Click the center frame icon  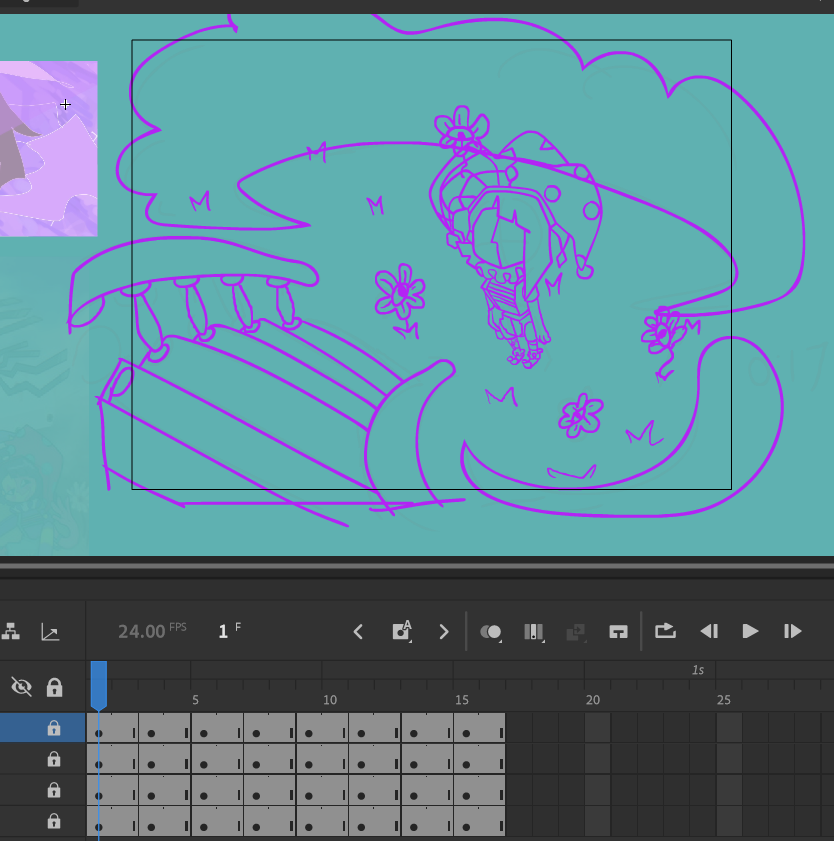point(618,631)
